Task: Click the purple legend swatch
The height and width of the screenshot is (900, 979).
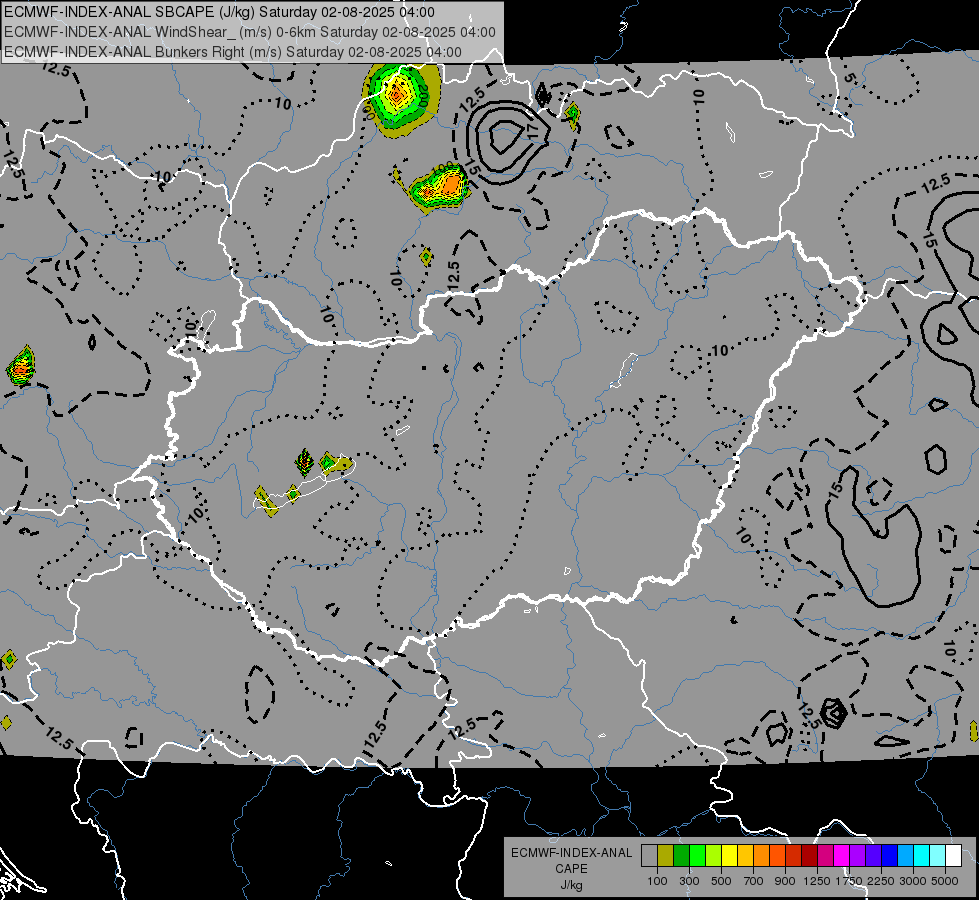Action: click(x=857, y=855)
